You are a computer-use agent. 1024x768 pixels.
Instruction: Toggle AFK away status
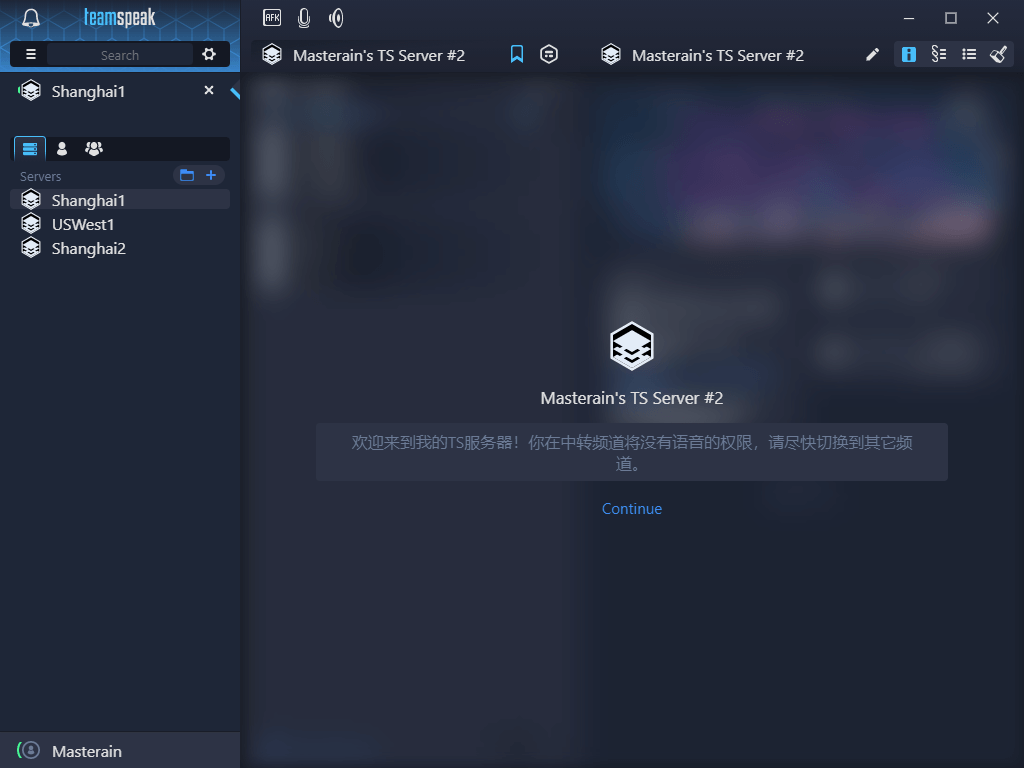click(272, 17)
